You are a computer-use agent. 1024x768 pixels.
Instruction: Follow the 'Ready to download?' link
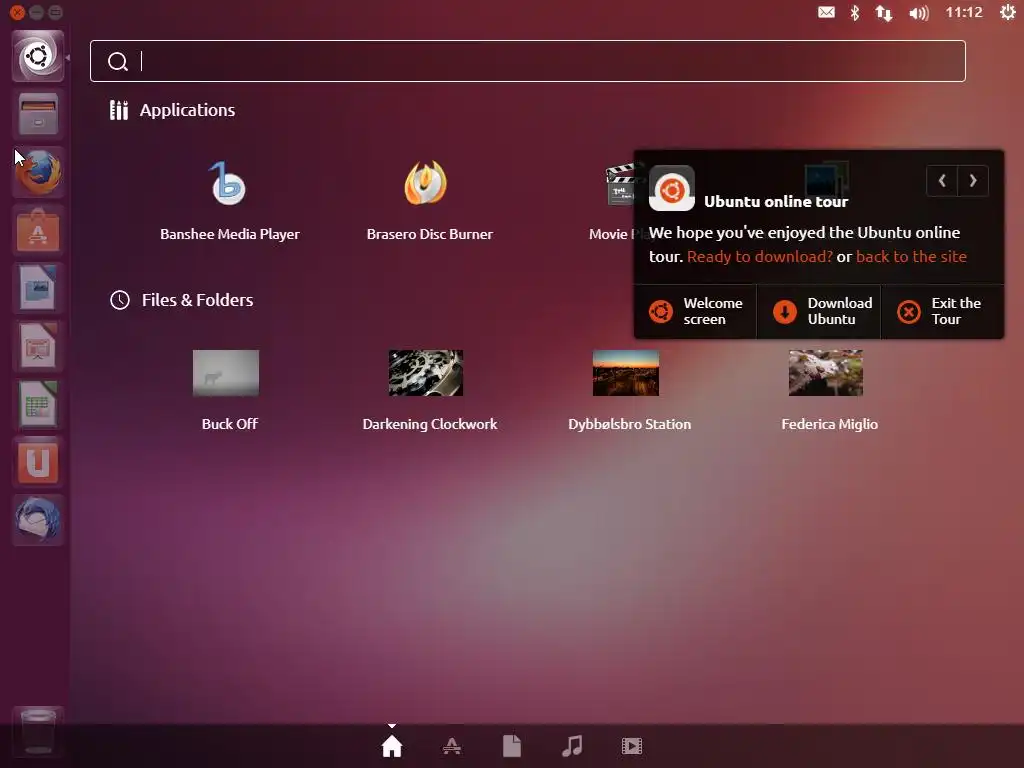(760, 257)
